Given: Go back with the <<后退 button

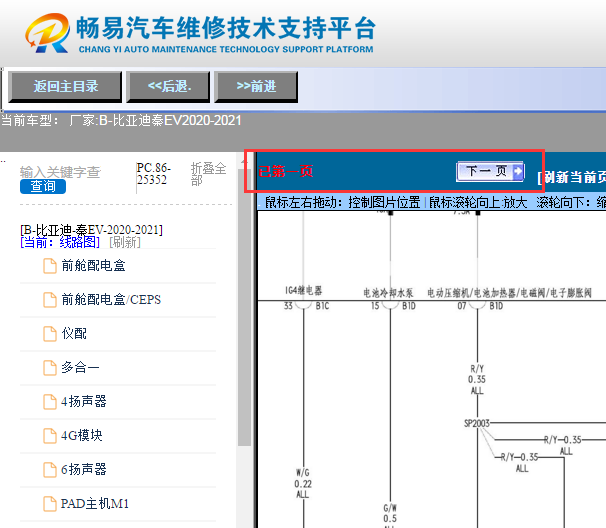Looking at the screenshot, I should click(x=168, y=87).
